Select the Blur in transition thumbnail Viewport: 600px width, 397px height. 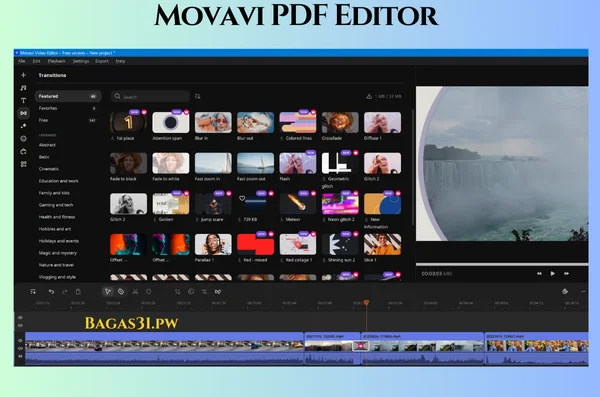213,123
